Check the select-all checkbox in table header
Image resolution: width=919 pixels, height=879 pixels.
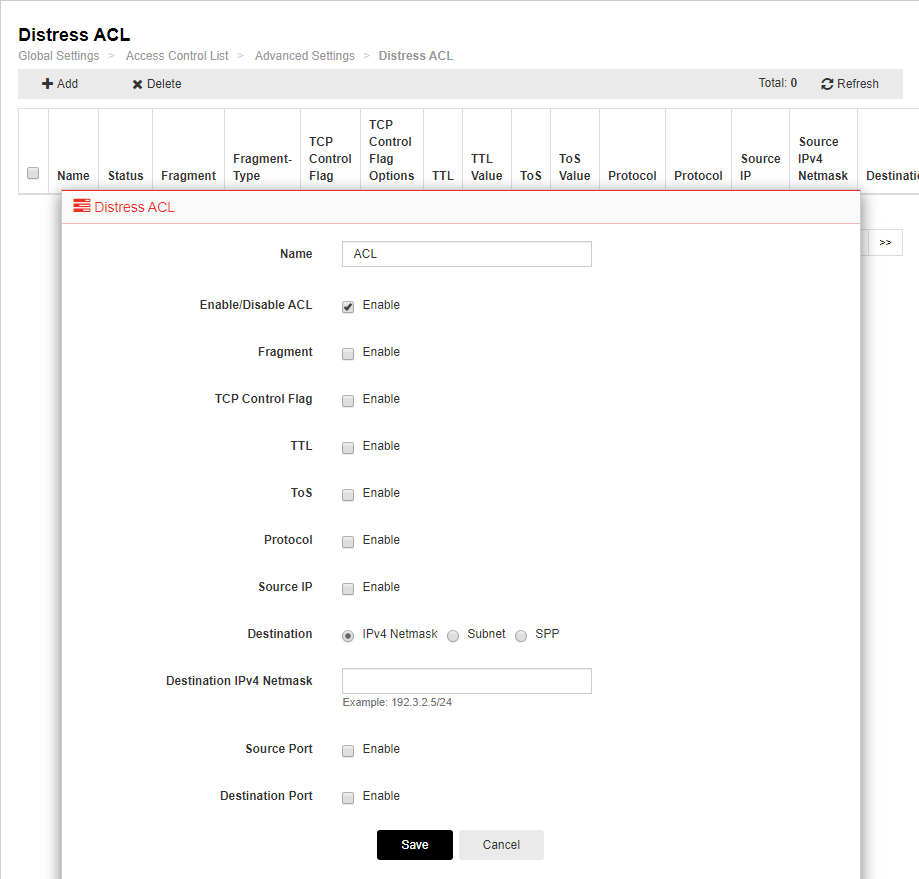pyautogui.click(x=32, y=172)
